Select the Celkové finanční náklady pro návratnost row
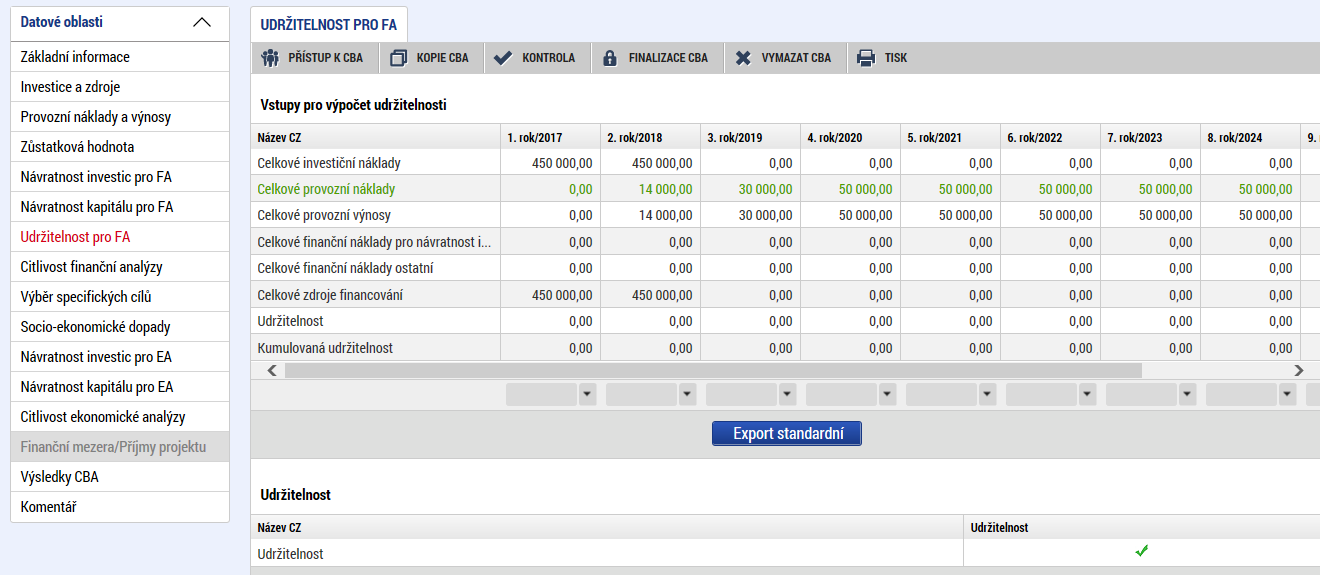Image resolution: width=1320 pixels, height=575 pixels. pyautogui.click(x=785, y=242)
